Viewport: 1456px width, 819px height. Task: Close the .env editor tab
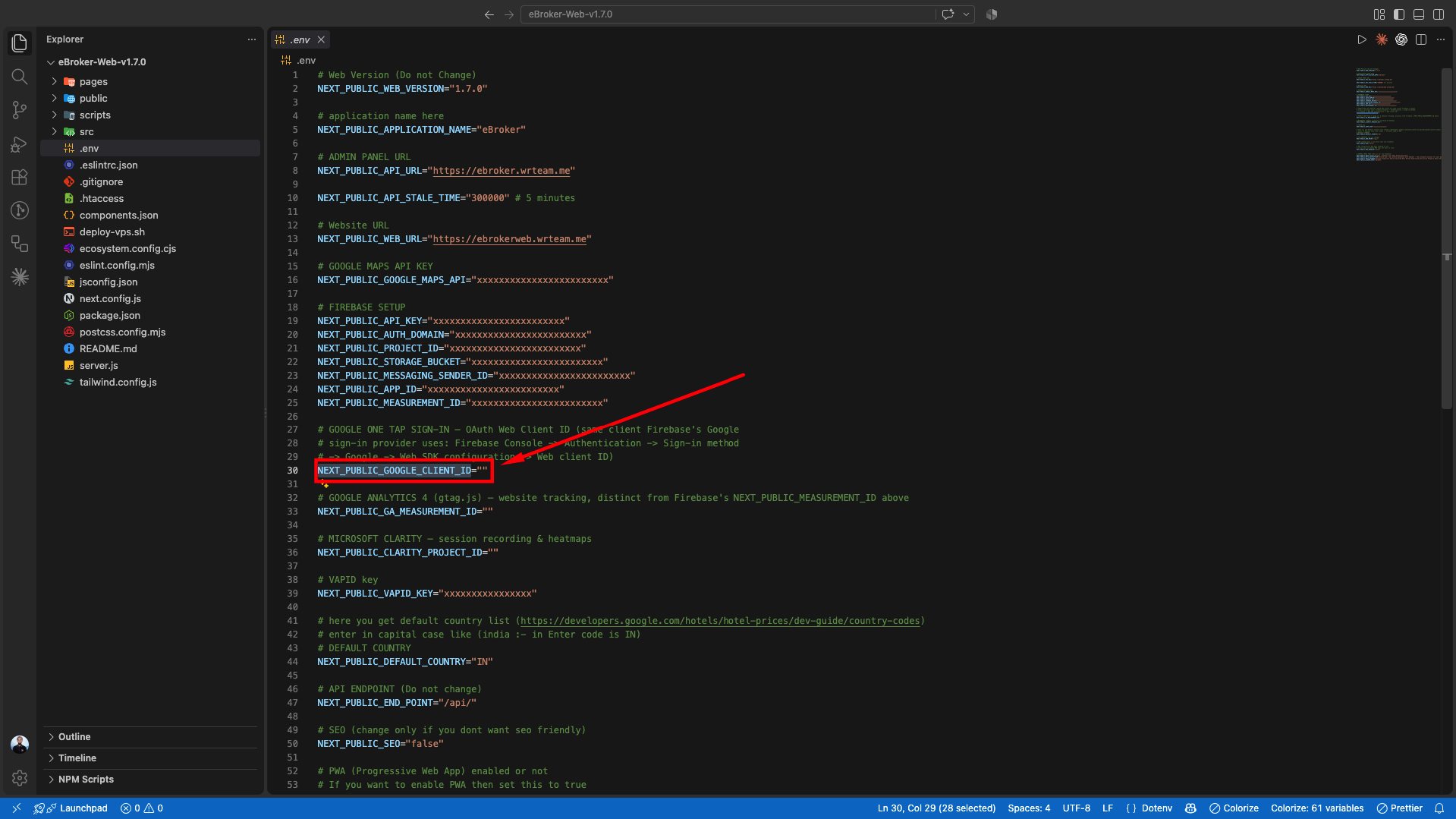tap(321, 39)
